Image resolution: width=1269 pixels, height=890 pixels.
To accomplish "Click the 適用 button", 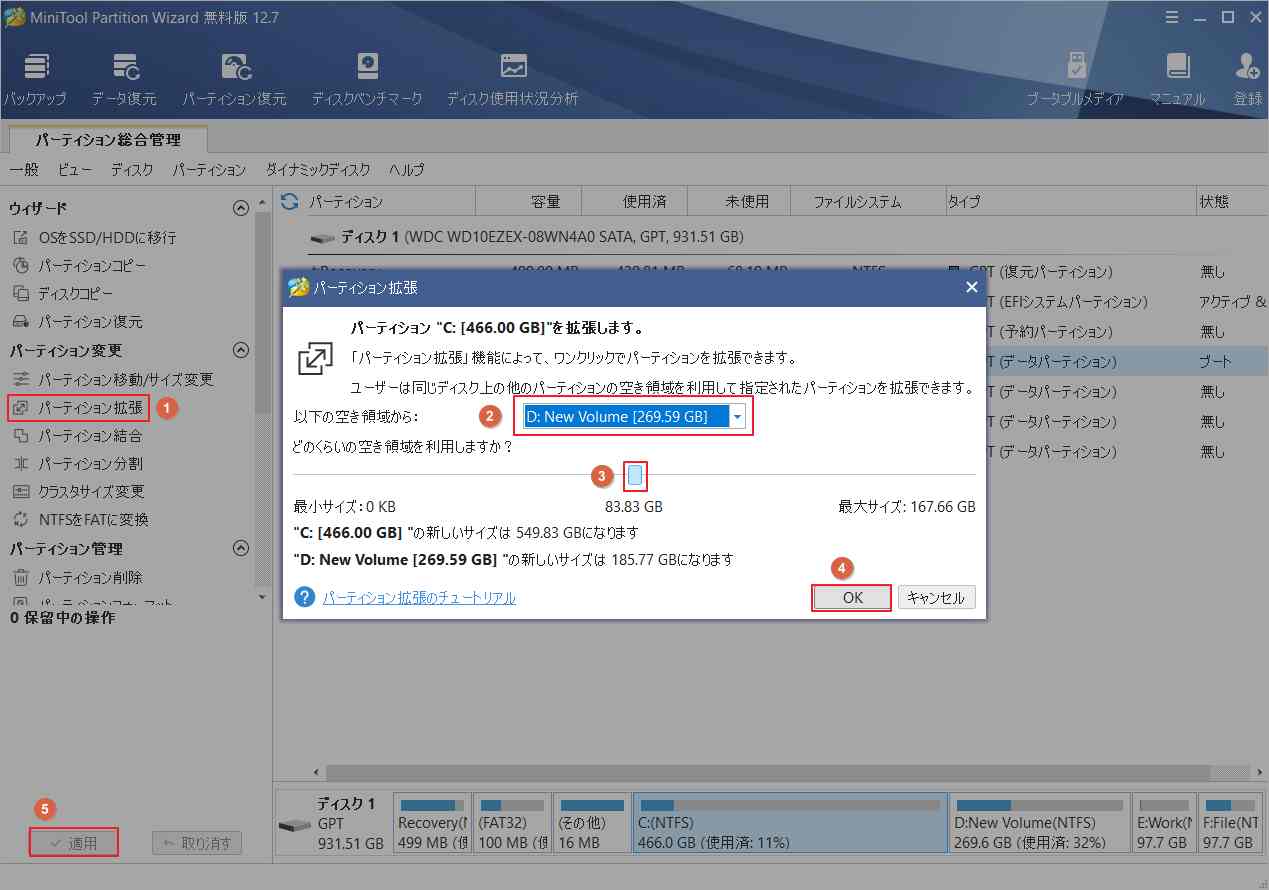I will pyautogui.click(x=74, y=842).
